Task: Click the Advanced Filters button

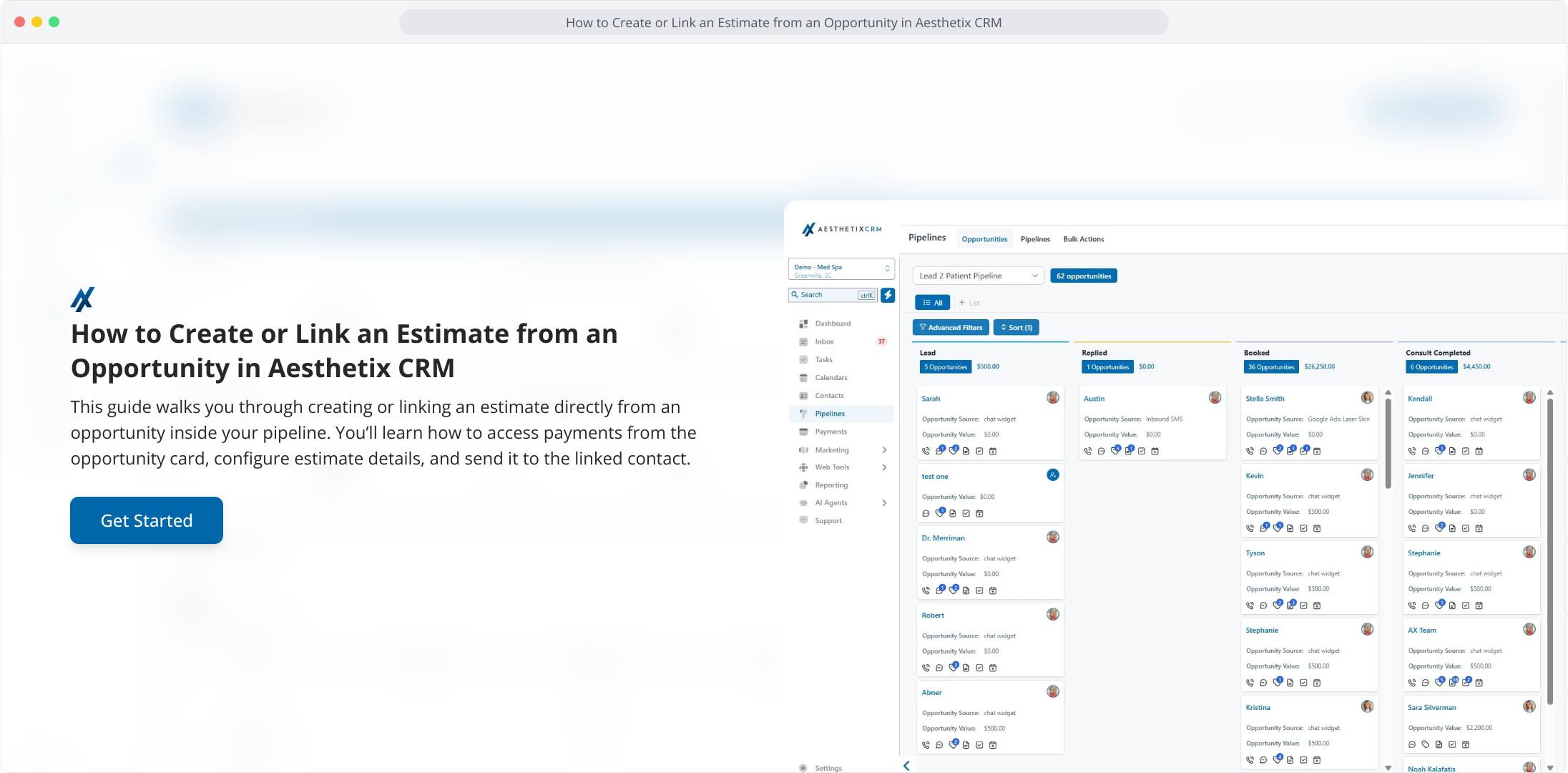Action: (x=951, y=328)
